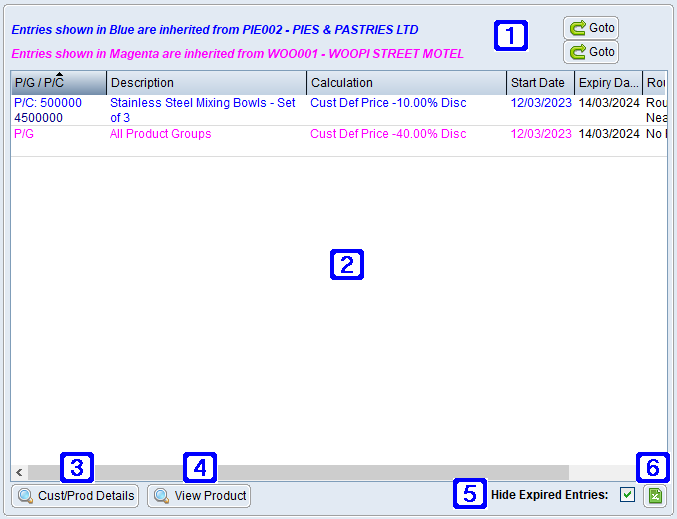Viewport: 677px width, 519px height.
Task: Click 'Cust Def Price -40.00% Disc' cell
Action: (x=406, y=141)
